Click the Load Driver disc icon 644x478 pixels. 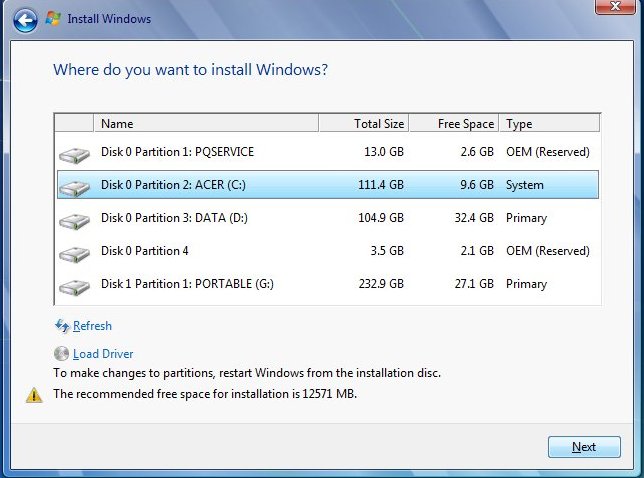click(62, 353)
